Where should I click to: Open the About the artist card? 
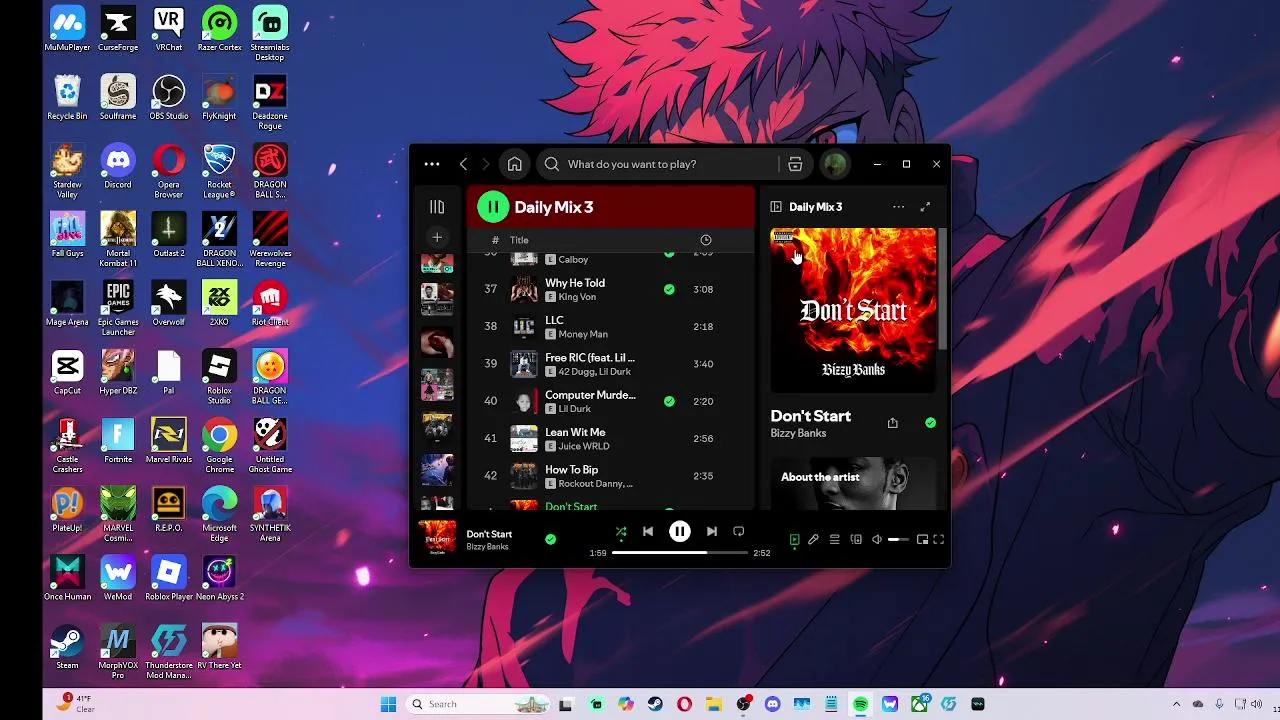pyautogui.click(x=853, y=484)
